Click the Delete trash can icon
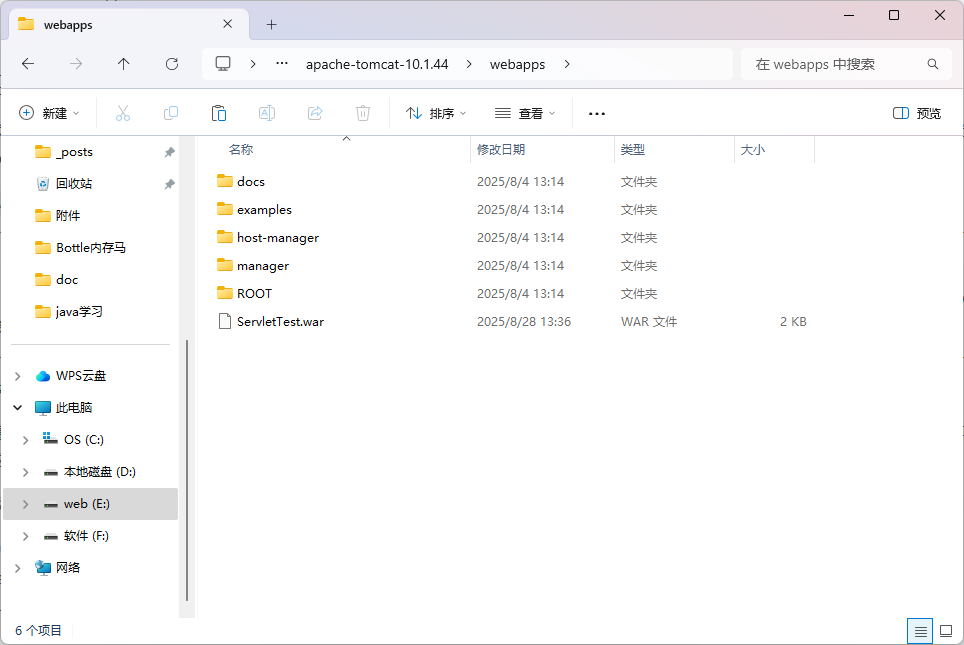 [x=363, y=113]
